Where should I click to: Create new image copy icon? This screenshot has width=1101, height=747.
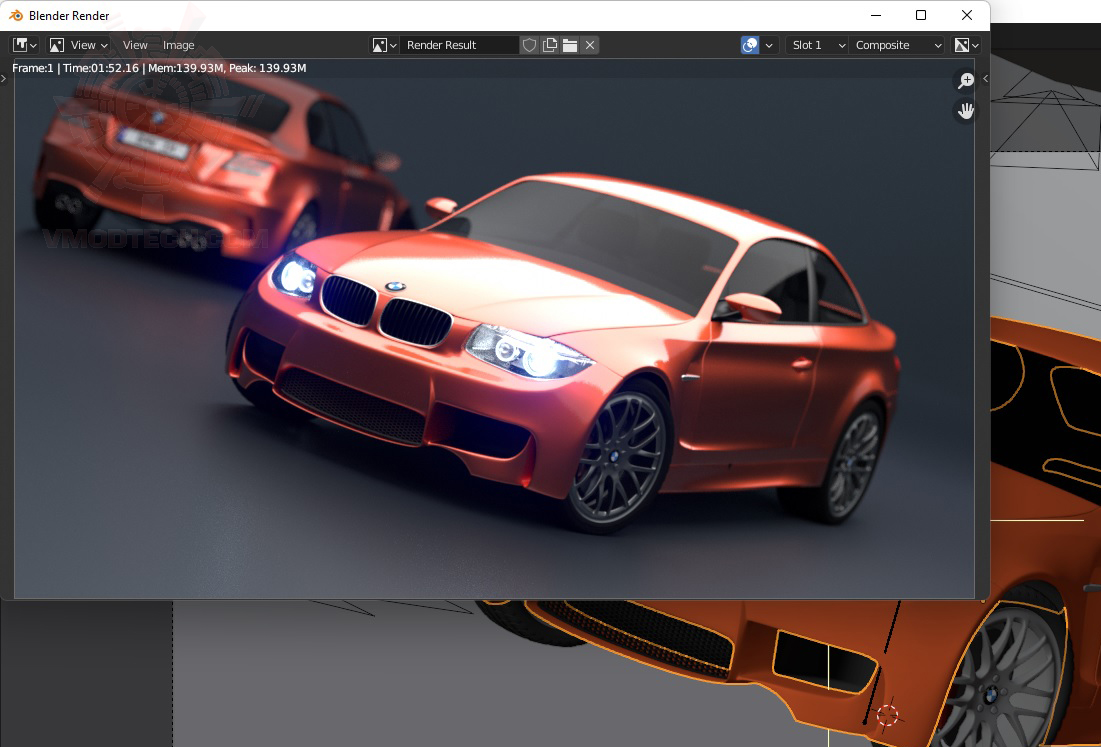[550, 45]
